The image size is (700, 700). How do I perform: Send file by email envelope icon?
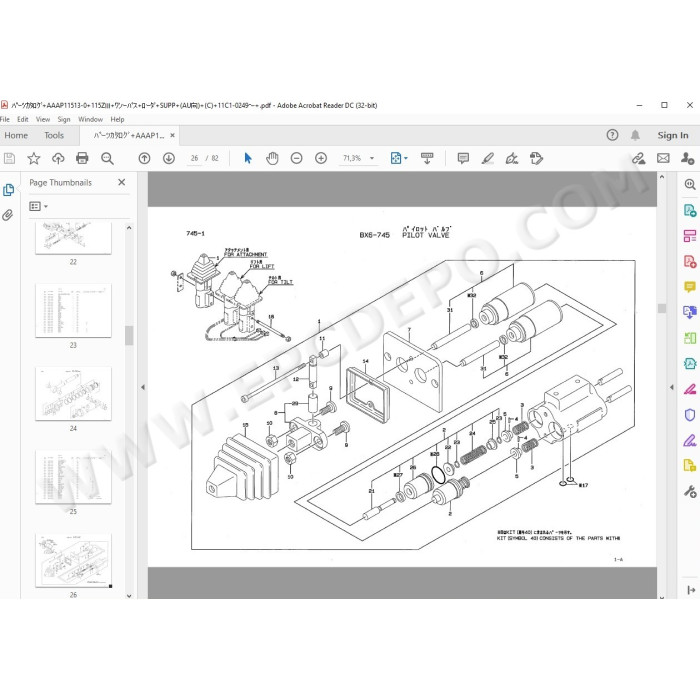tap(663, 158)
